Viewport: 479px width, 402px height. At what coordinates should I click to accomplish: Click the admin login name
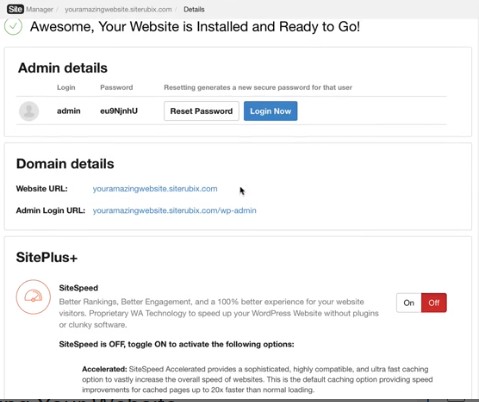(x=68, y=111)
